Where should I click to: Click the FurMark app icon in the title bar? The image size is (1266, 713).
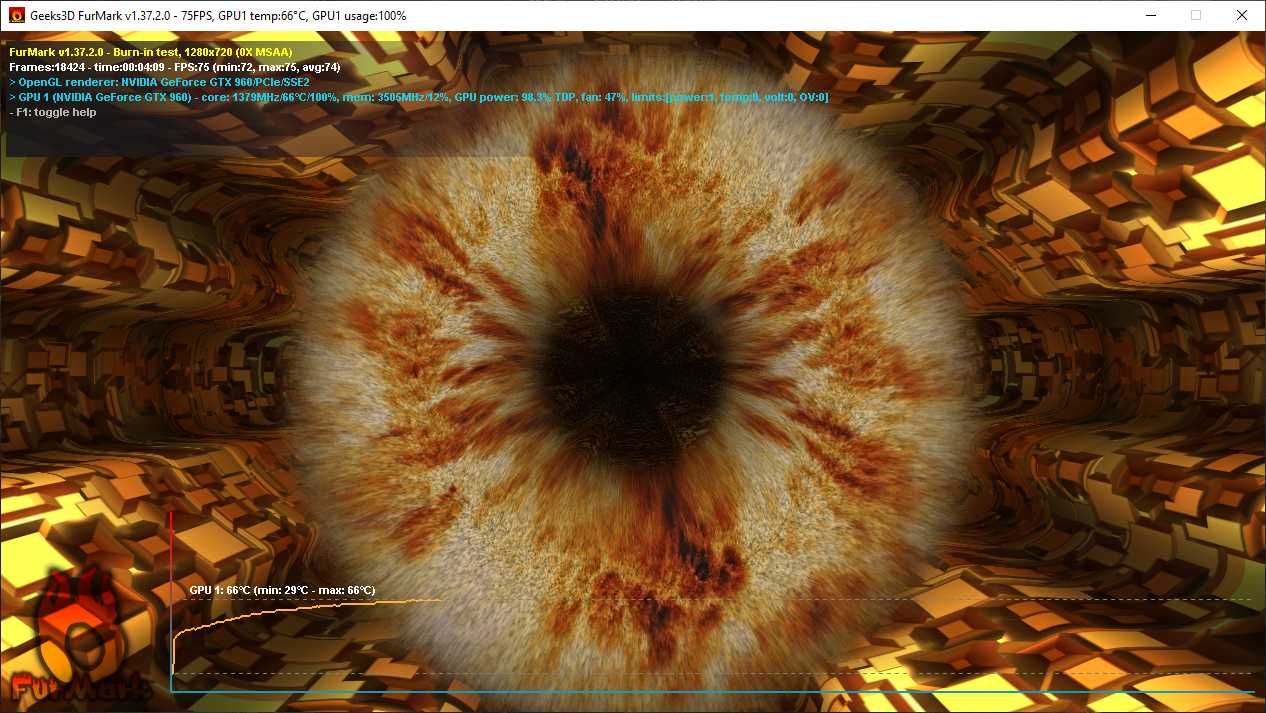[x=16, y=15]
